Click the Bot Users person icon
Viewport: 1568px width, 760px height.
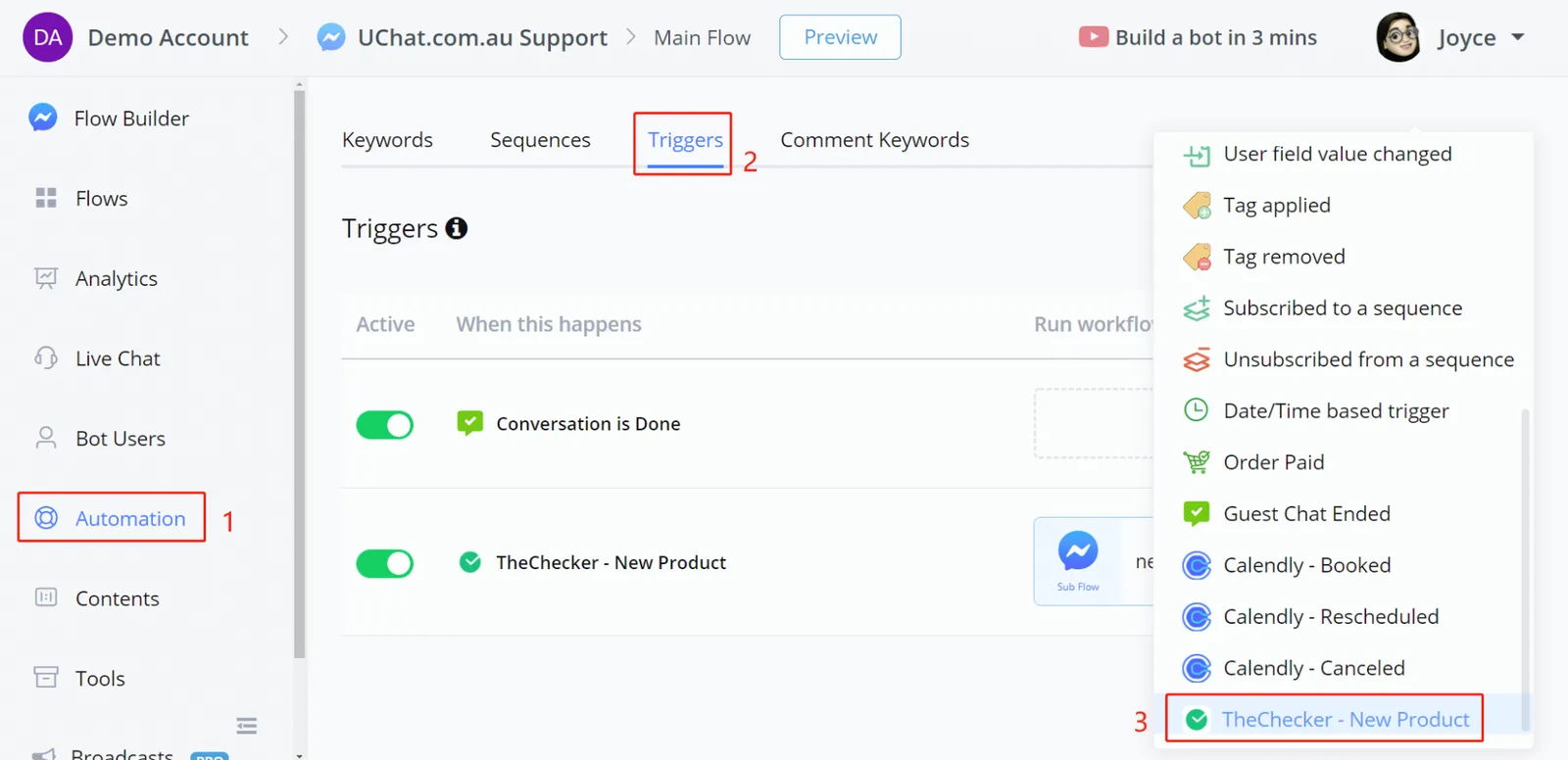coord(46,438)
